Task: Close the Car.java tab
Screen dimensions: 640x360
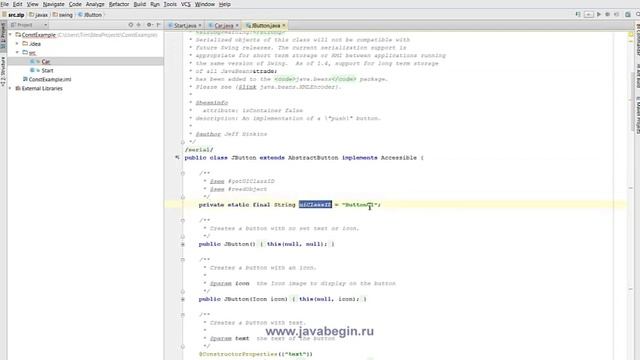Action: pyautogui.click(x=237, y=25)
